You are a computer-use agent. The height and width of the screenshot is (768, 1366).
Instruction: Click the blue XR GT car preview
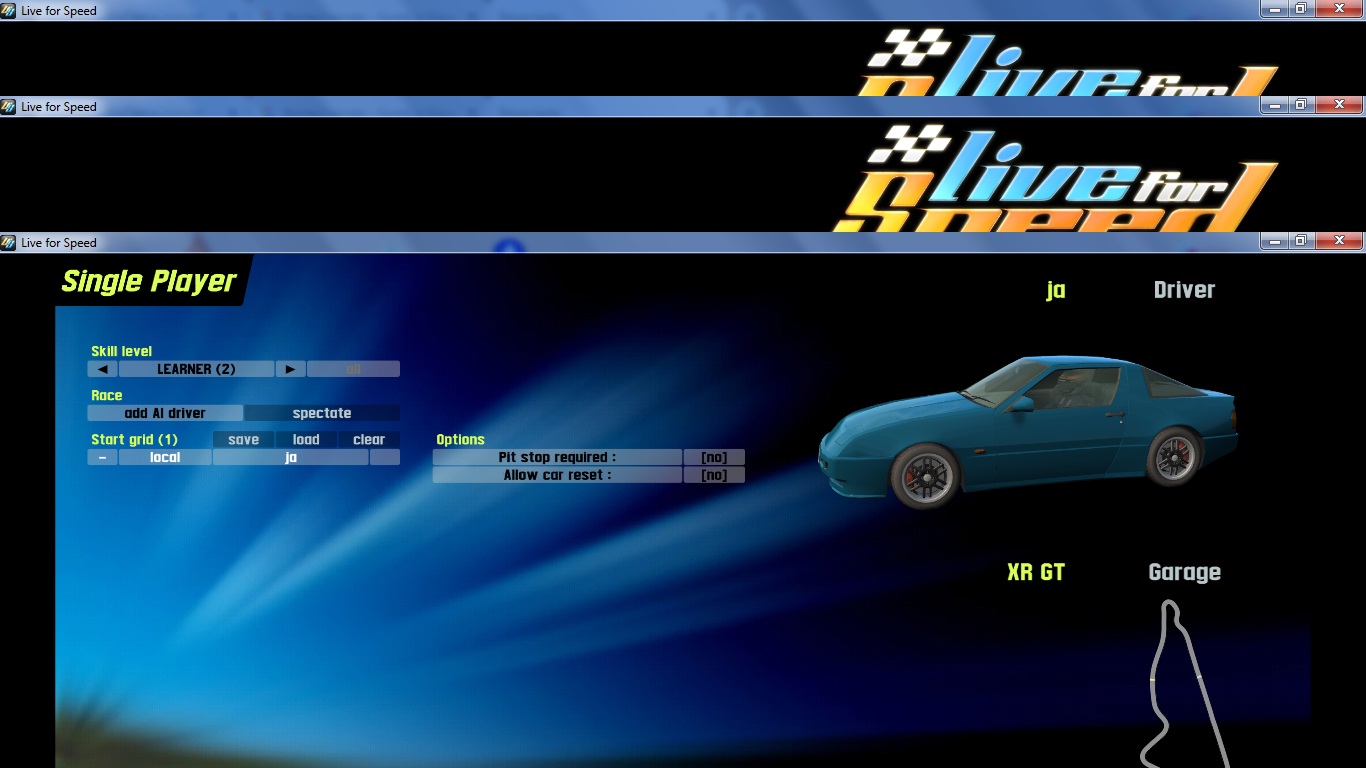click(x=1028, y=432)
